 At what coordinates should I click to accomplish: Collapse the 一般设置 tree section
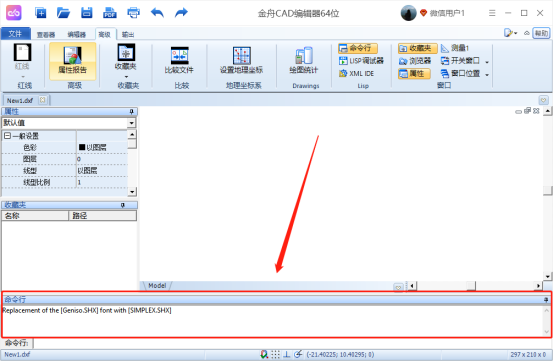click(x=7, y=136)
